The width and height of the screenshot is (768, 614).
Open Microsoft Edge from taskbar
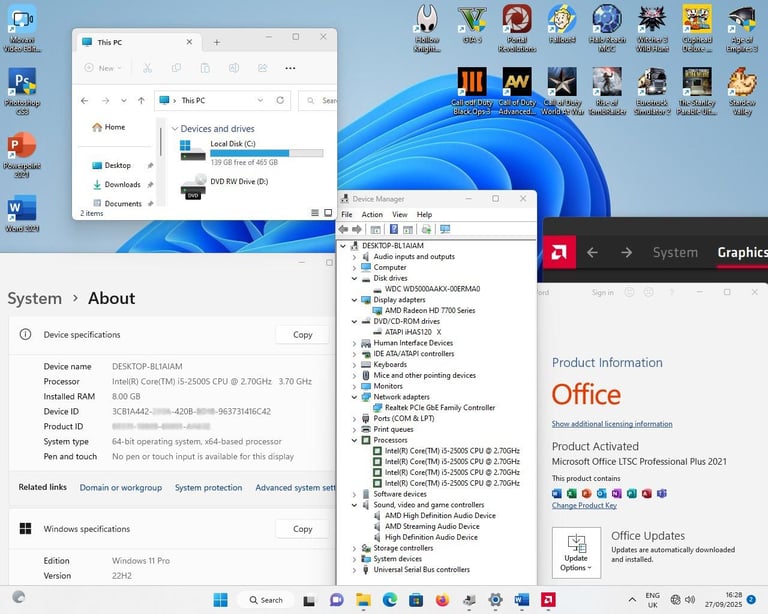pyautogui.click(x=390, y=600)
